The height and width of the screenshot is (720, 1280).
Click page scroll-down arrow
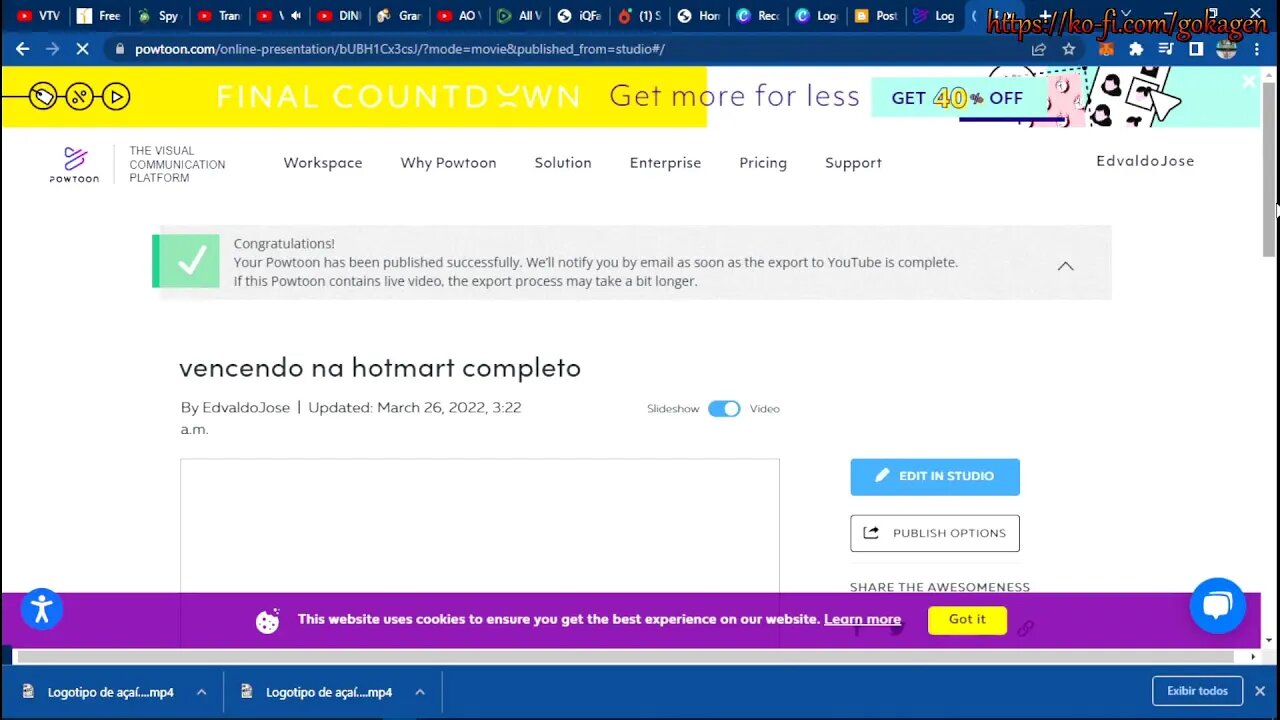pyautogui.click(x=1269, y=640)
